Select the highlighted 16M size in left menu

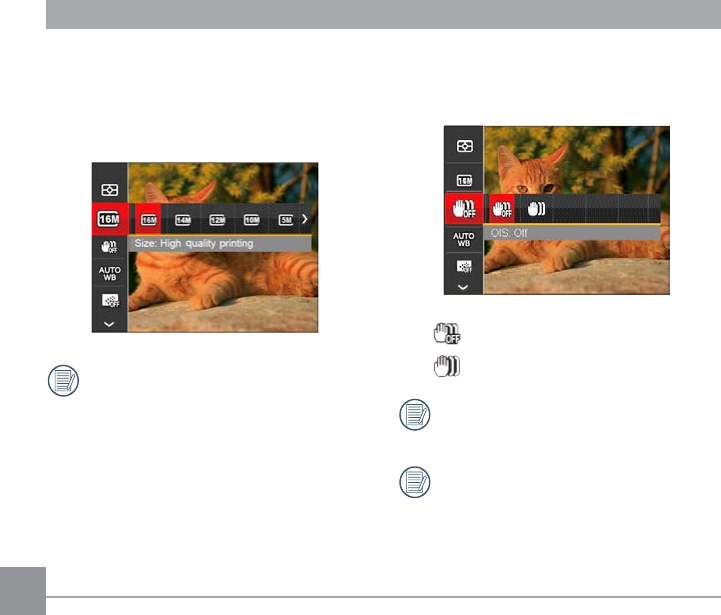[109, 219]
